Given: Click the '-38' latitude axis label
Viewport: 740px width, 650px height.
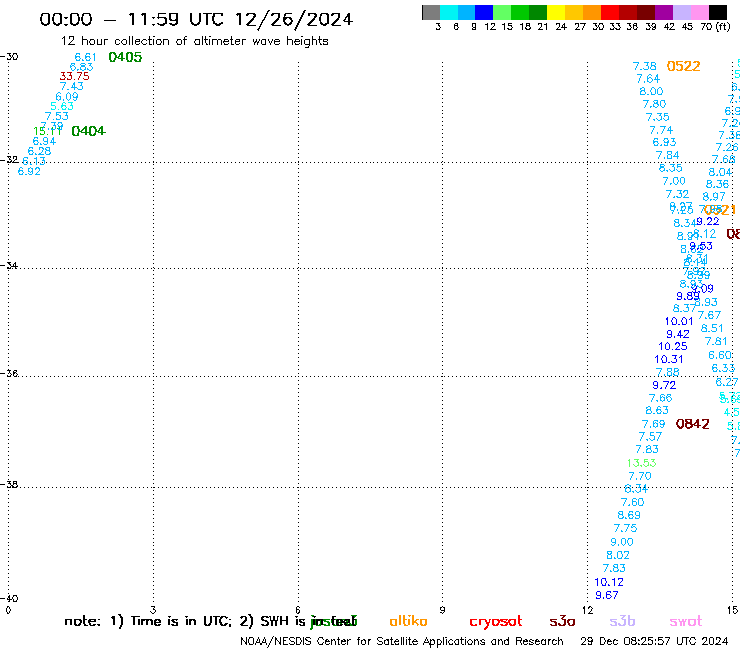Looking at the screenshot, I should 9,485.
